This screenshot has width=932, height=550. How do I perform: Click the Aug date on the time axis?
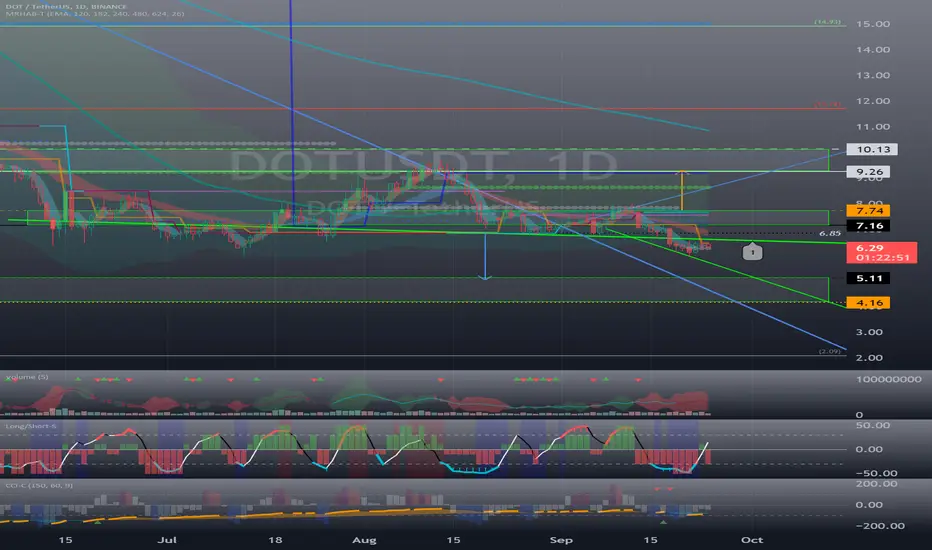point(364,540)
